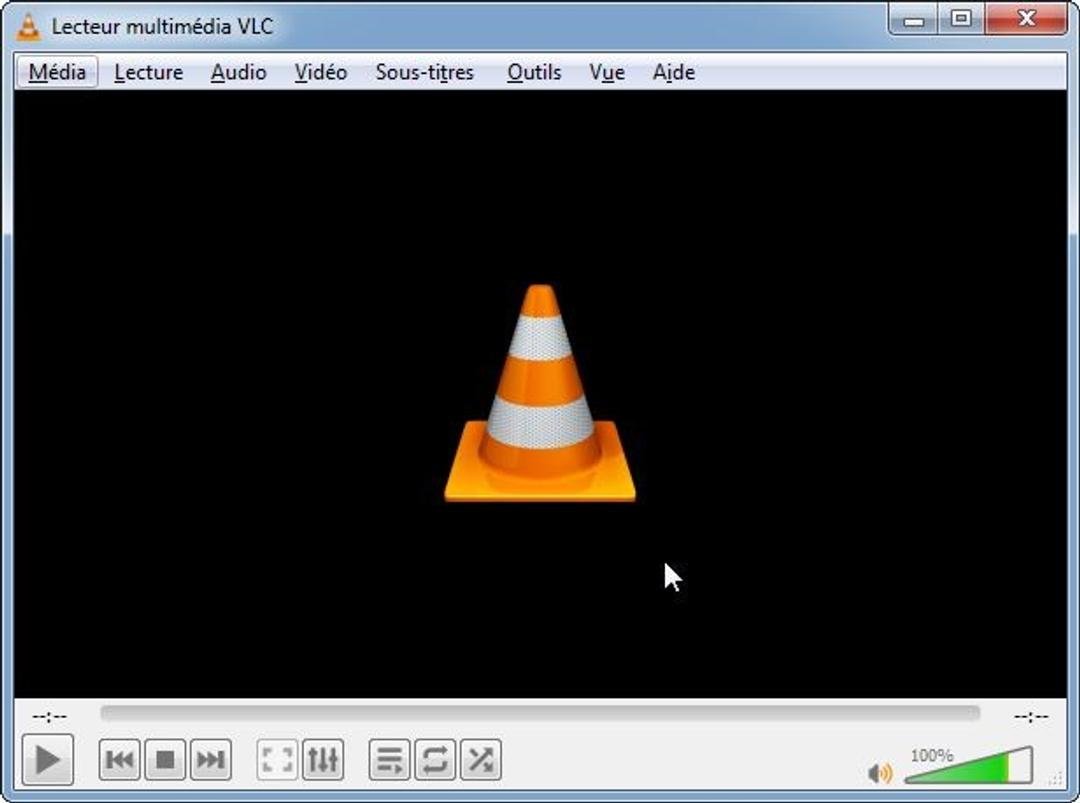Open the Vidéo menu
The height and width of the screenshot is (803, 1080).
coord(319,72)
